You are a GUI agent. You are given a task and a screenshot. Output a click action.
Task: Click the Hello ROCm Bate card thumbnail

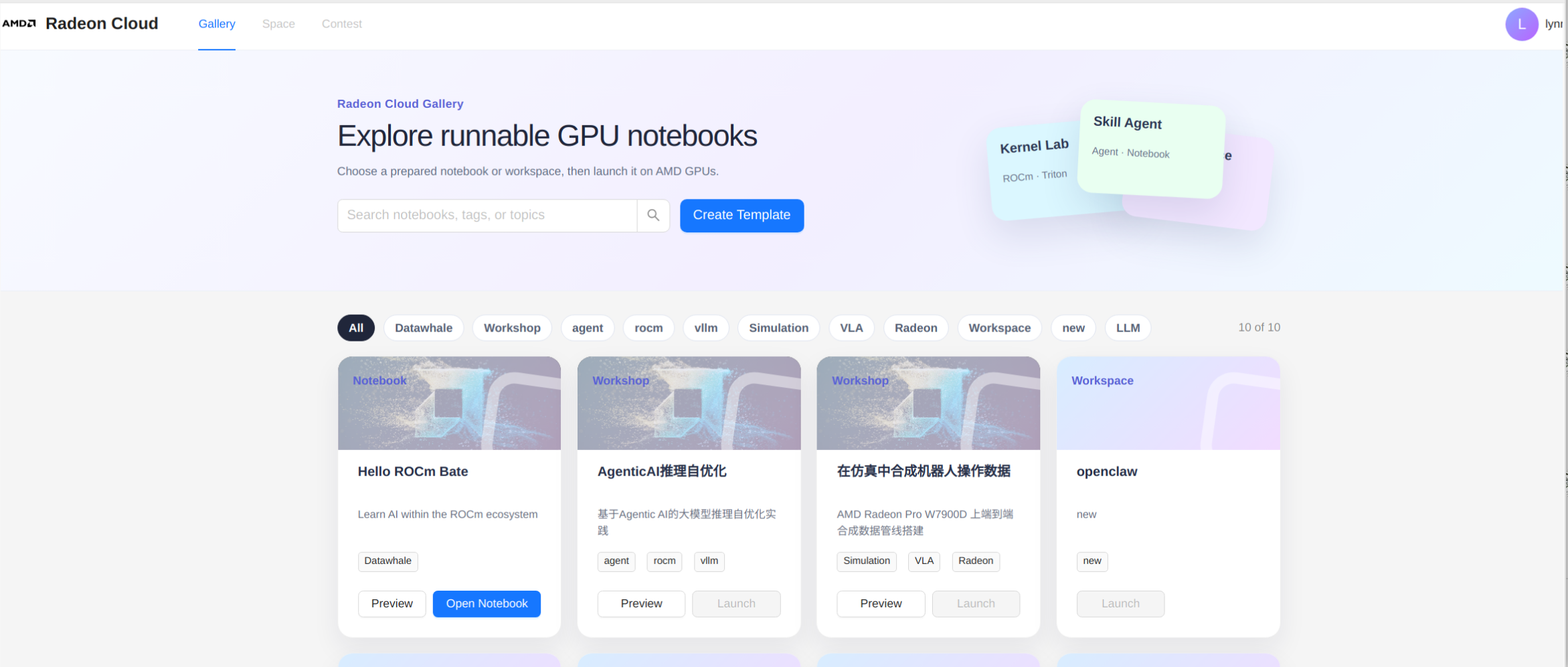tap(449, 403)
